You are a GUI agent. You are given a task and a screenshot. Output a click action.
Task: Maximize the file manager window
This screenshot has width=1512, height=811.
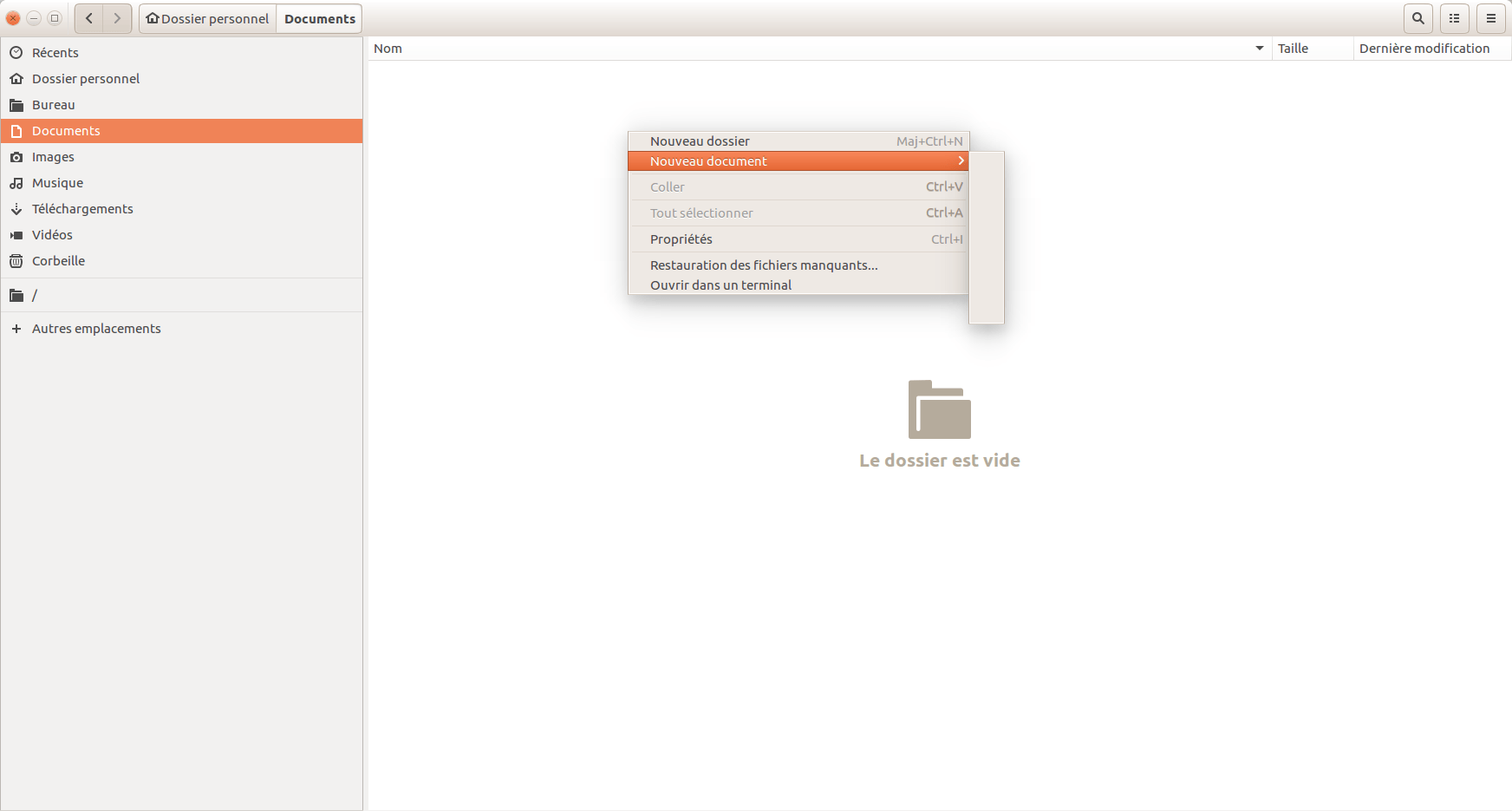click(x=55, y=18)
